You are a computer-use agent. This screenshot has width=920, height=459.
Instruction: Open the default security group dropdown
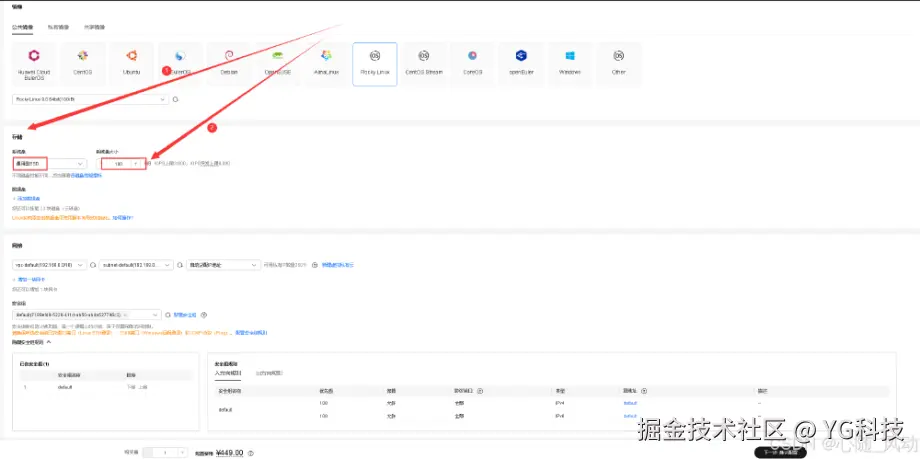tap(86, 315)
